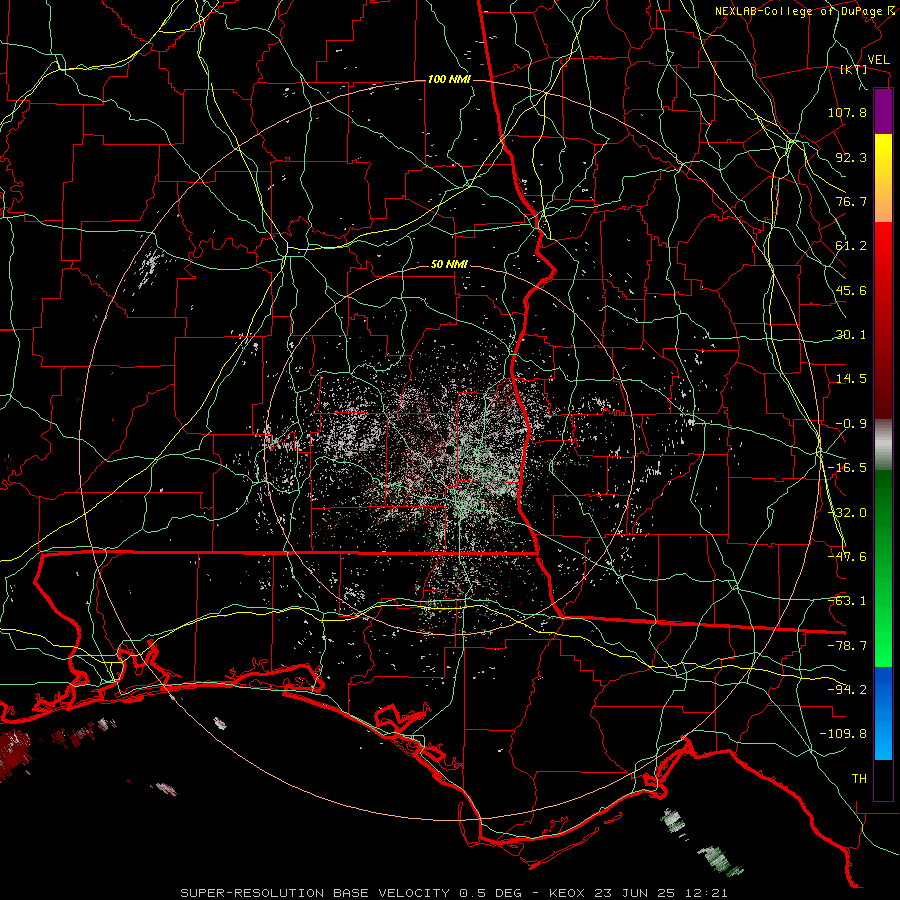The image size is (900, 900).
Task: Click the [KT] units label
Action: [x=854, y=69]
